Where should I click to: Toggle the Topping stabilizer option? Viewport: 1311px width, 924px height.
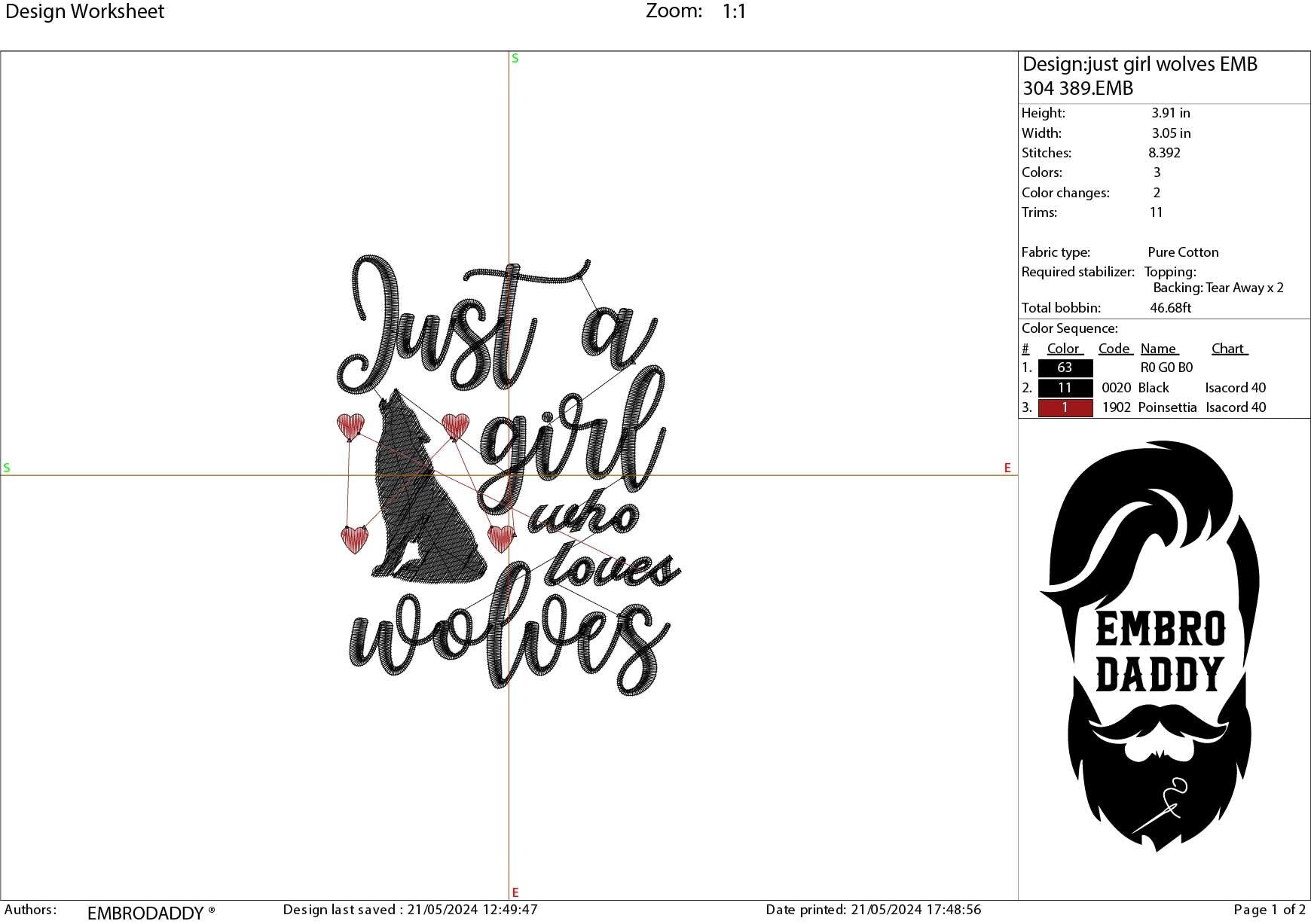click(1172, 272)
